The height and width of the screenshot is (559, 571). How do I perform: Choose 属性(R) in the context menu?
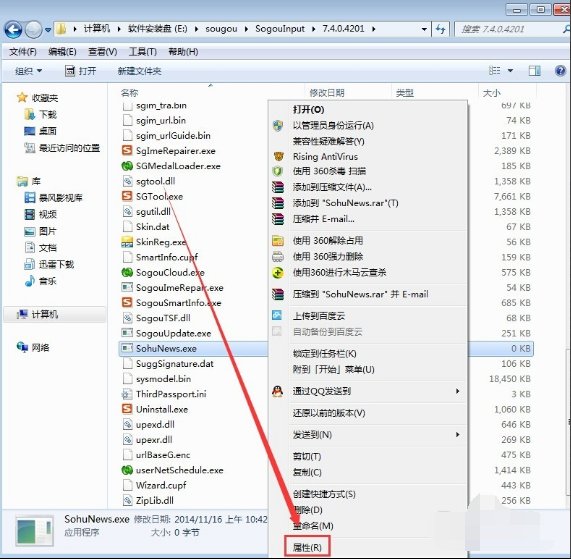307,547
